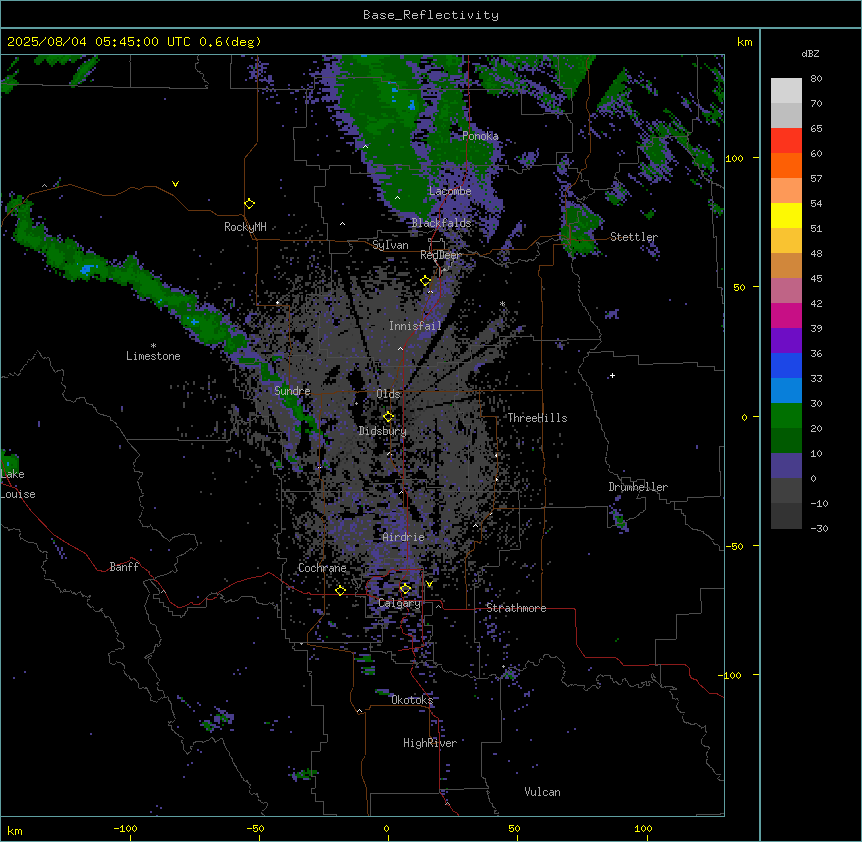The width and height of the screenshot is (862, 842).
Task: Click the 65 dBZ legend value
Action: 816,129
